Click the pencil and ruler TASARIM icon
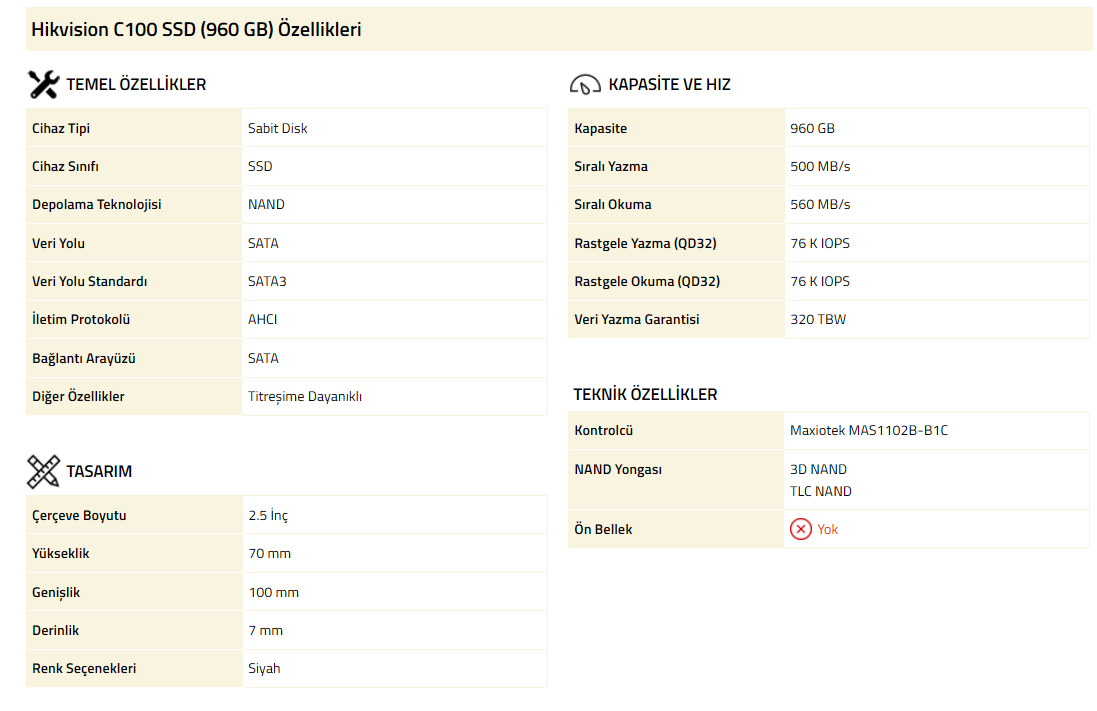 (43, 471)
